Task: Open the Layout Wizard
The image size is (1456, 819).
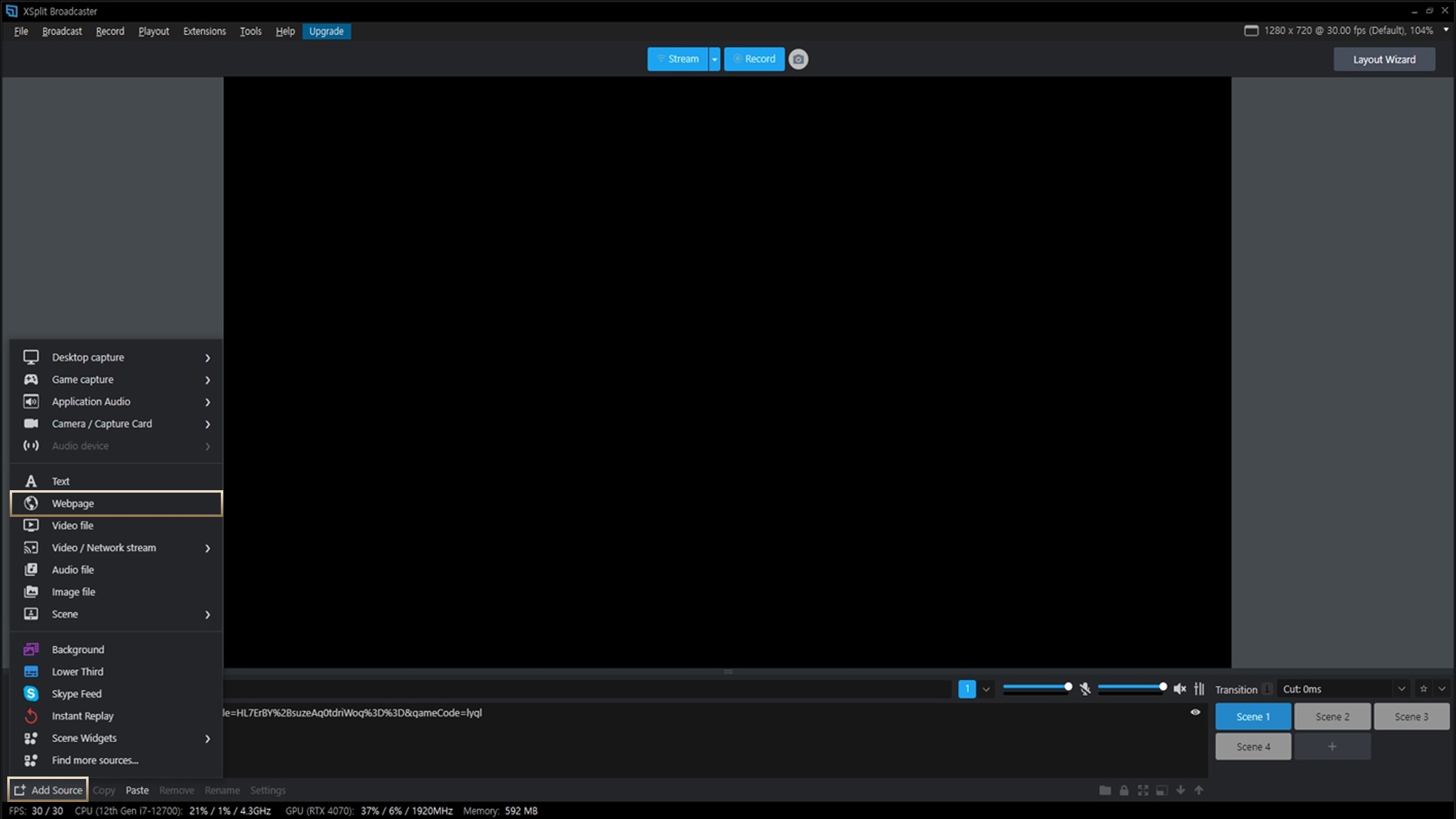Action: point(1384,59)
